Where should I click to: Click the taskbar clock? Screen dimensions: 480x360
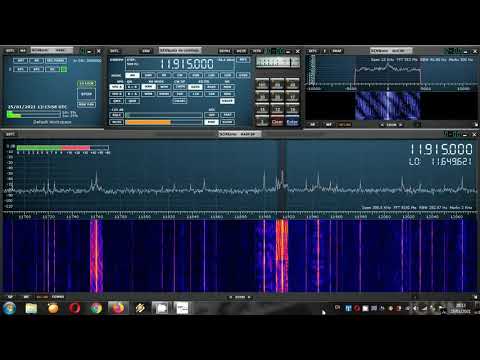pos(460,308)
